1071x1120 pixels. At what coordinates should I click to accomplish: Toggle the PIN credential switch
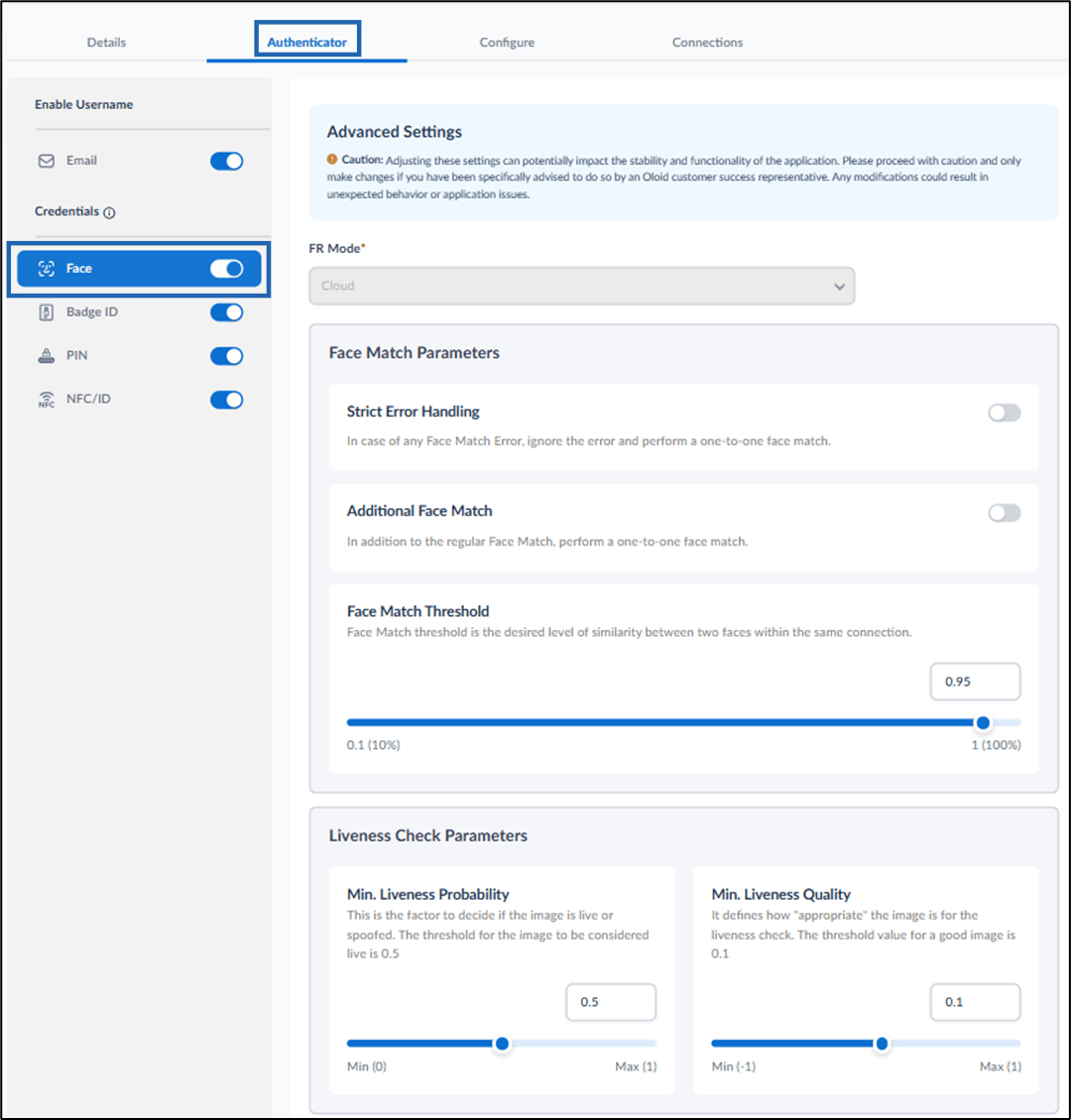(x=226, y=356)
